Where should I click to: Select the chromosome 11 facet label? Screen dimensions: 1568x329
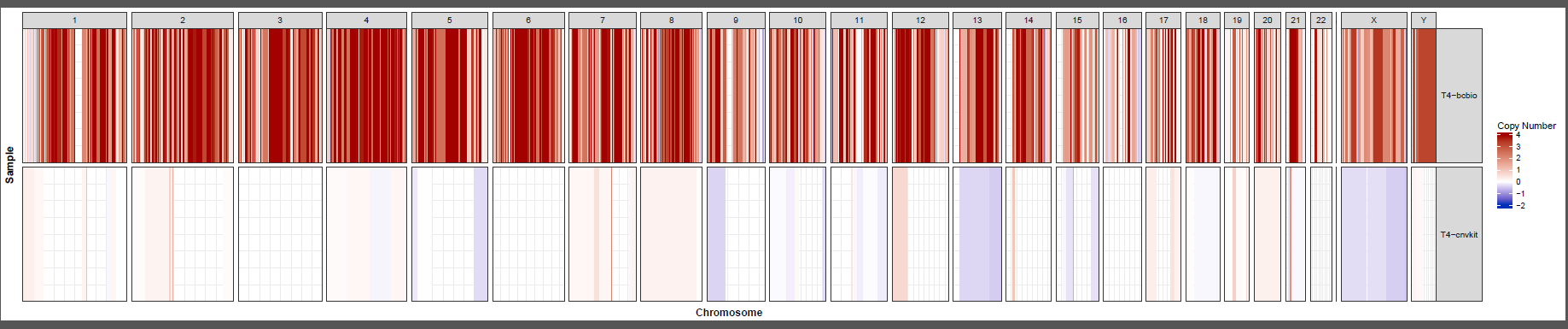pos(859,20)
